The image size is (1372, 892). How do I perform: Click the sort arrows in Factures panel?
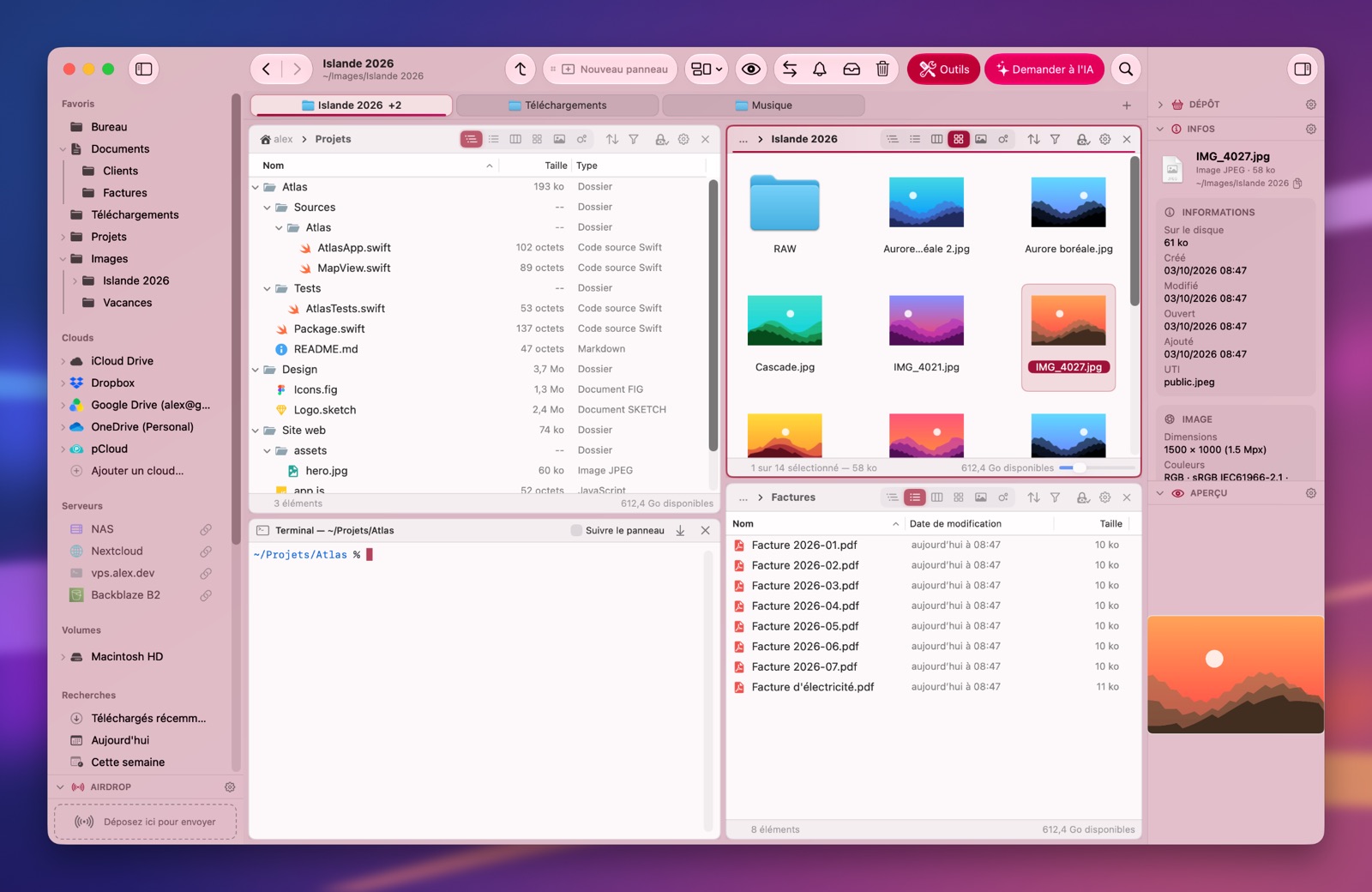point(1033,497)
